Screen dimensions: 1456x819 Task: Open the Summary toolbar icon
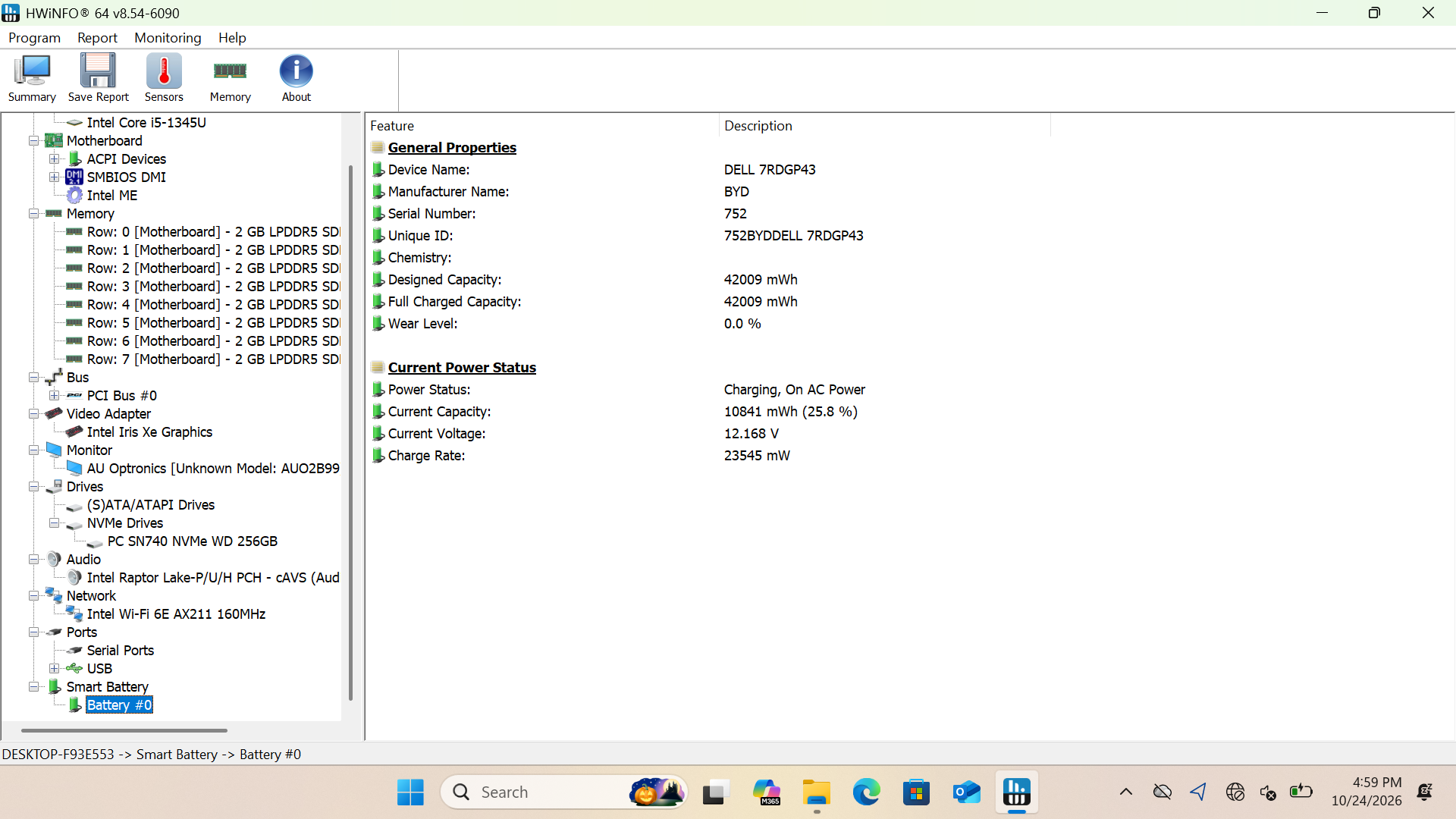tap(32, 78)
